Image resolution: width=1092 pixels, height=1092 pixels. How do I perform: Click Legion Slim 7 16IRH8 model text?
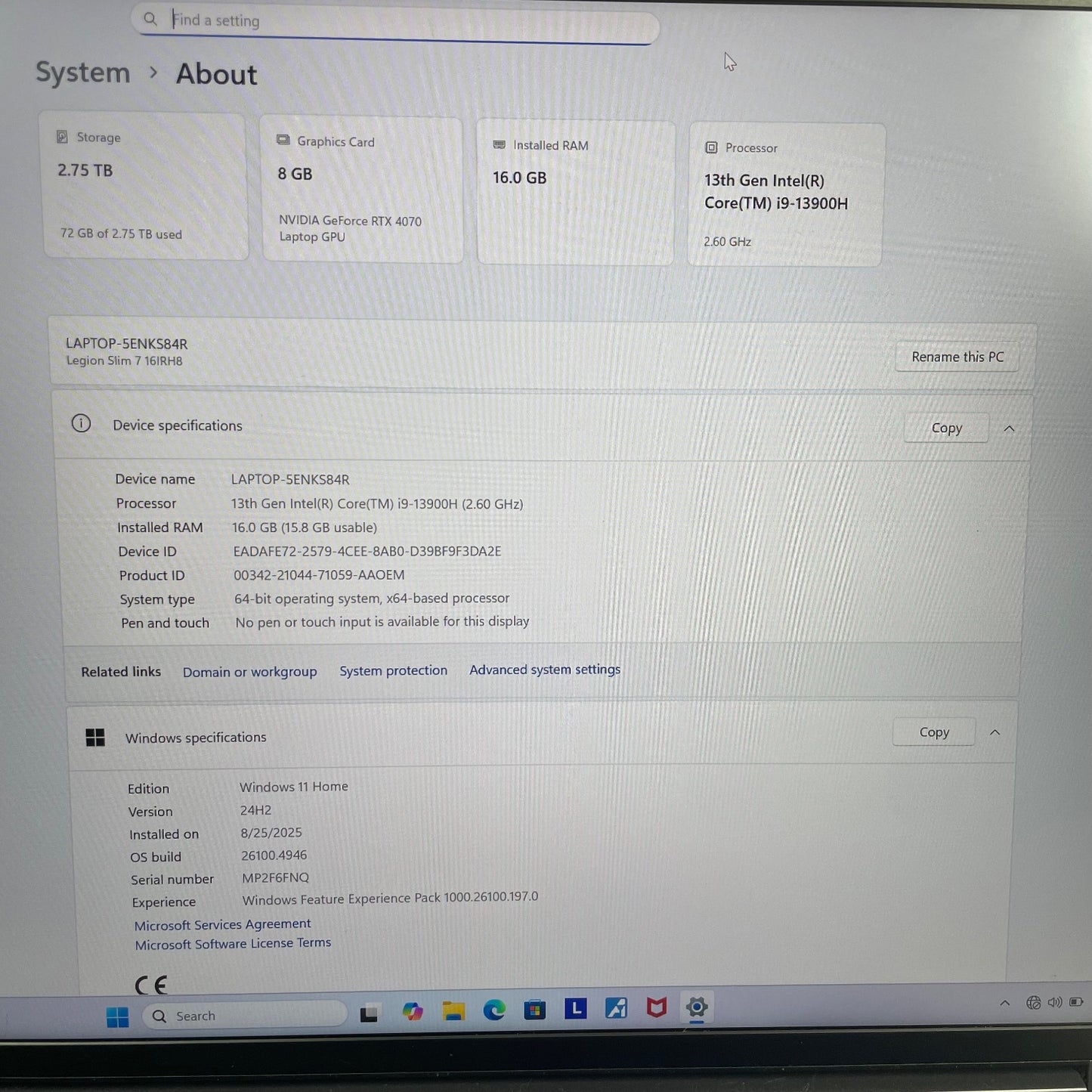pos(124,360)
